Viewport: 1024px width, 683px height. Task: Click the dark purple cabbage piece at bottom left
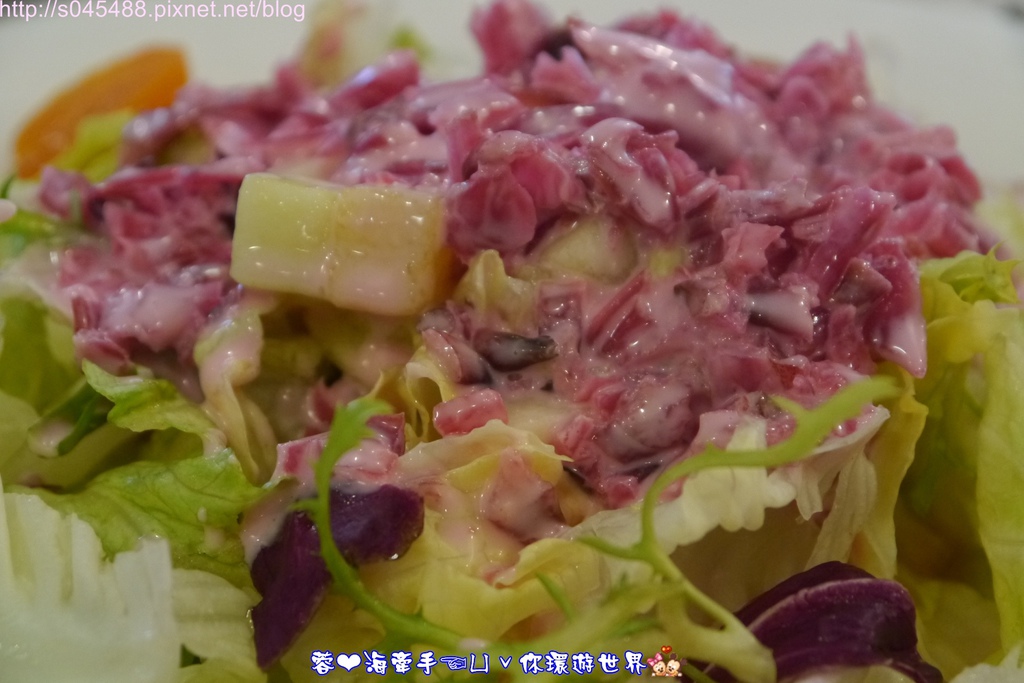(x=330, y=560)
